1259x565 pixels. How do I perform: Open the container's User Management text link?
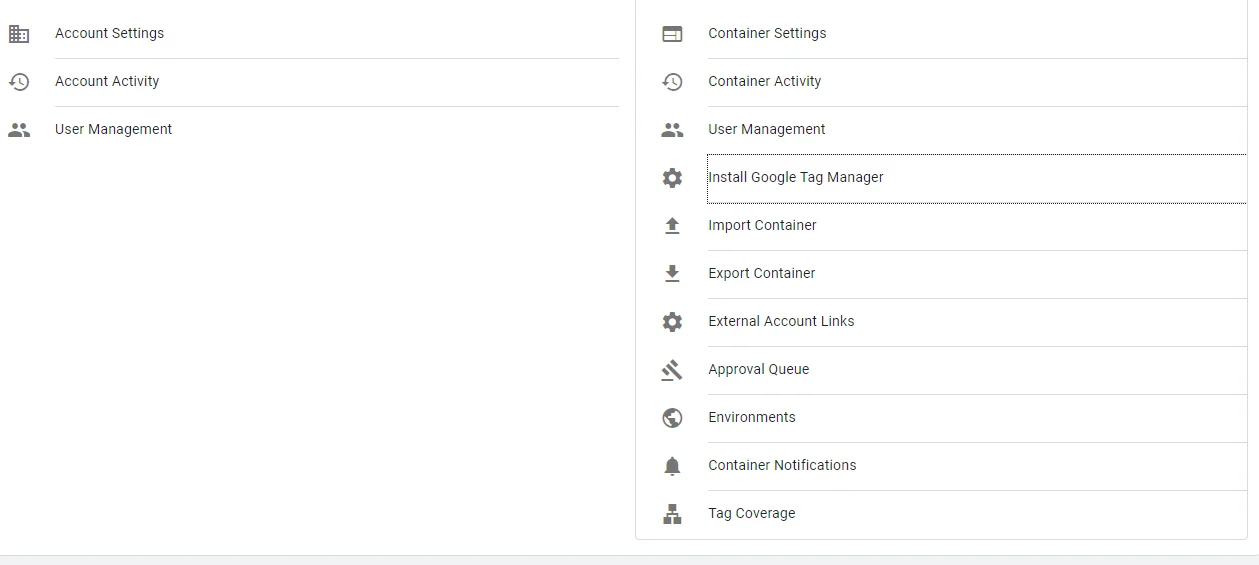tap(766, 129)
